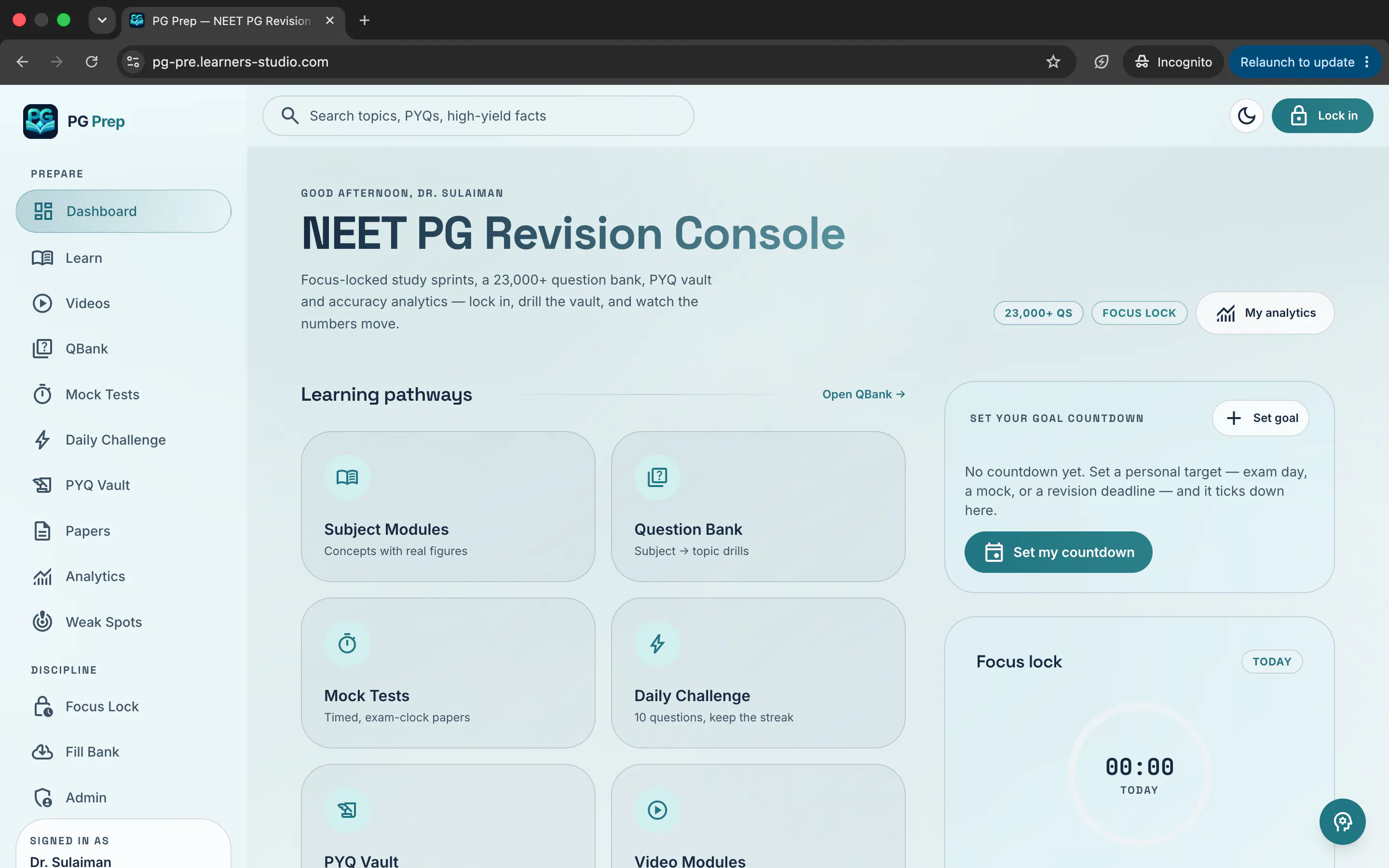1389x868 pixels.
Task: Click the FOCUS LOCK pill badge
Action: pos(1139,313)
